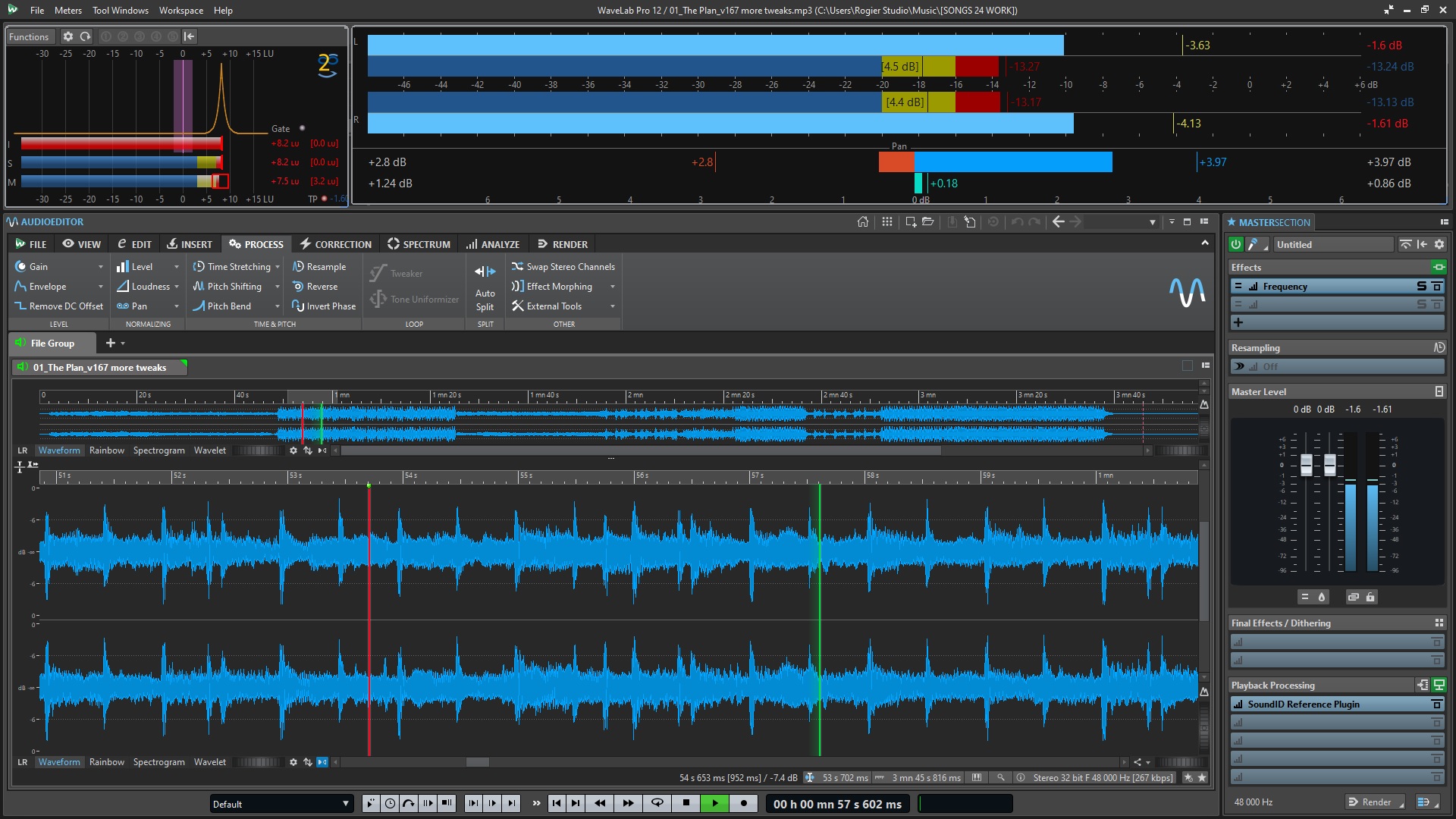Open the Tone Uniformizer

422,299
